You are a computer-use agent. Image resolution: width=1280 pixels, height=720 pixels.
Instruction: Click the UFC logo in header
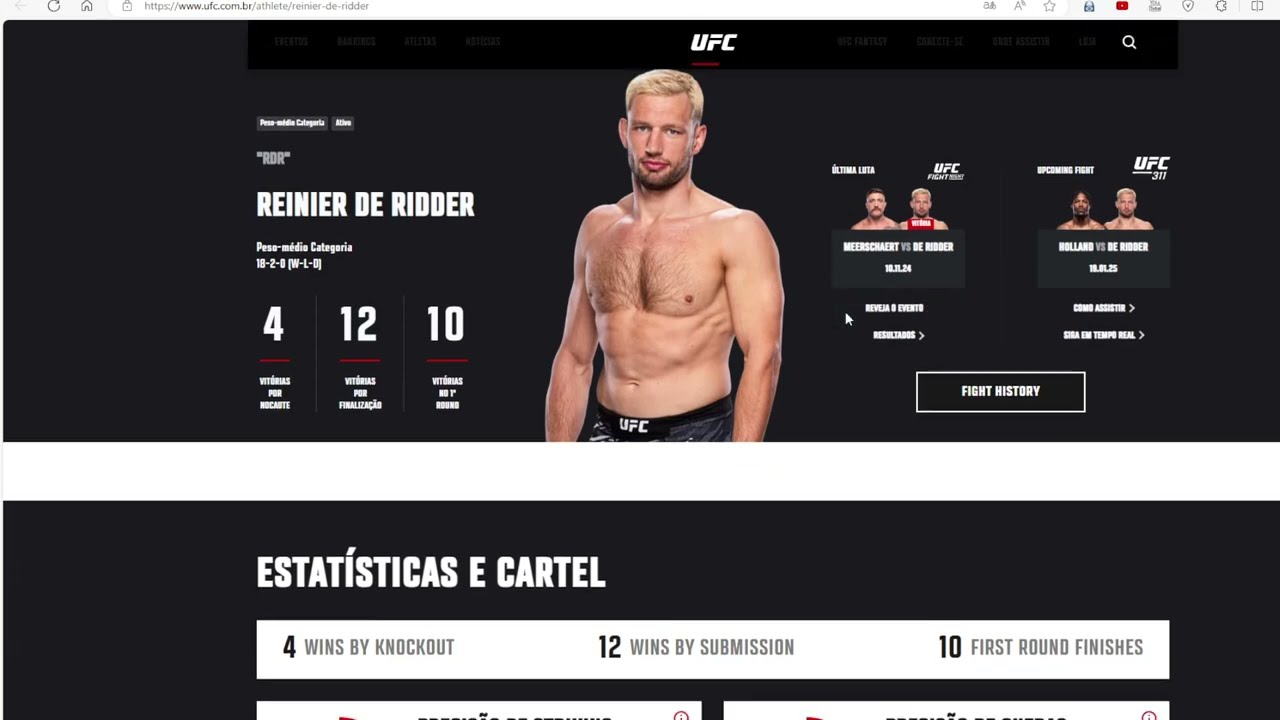[x=713, y=42]
